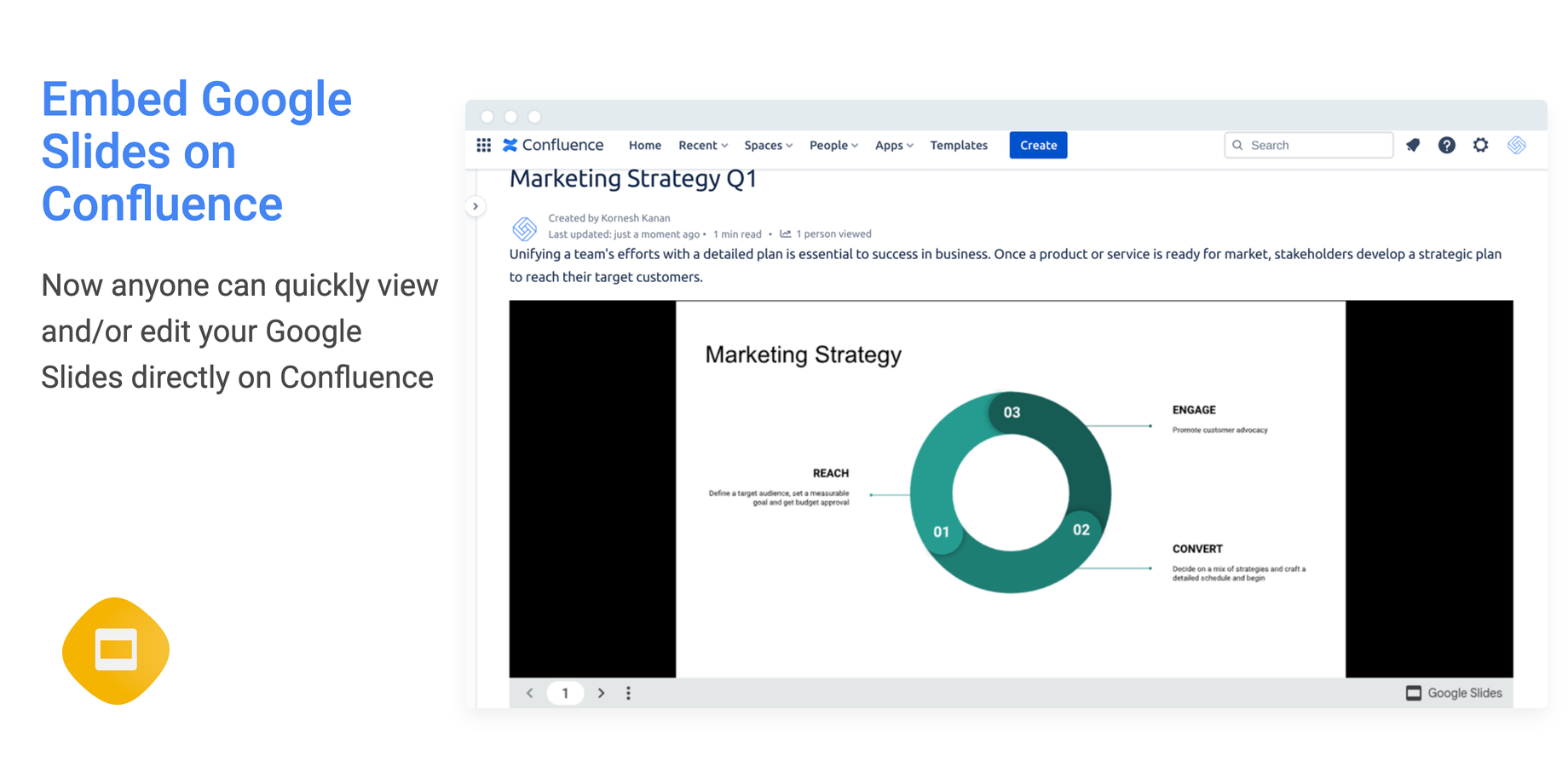Screen dimensions: 1568x767
Task: Click the Google Slides logo link
Action: [1454, 693]
